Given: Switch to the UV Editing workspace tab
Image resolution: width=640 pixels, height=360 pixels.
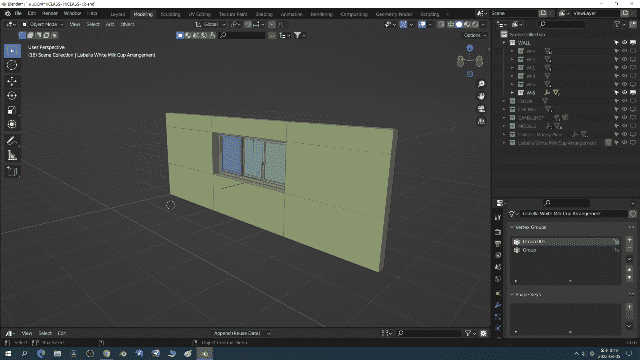Looking at the screenshot, I should (199, 14).
